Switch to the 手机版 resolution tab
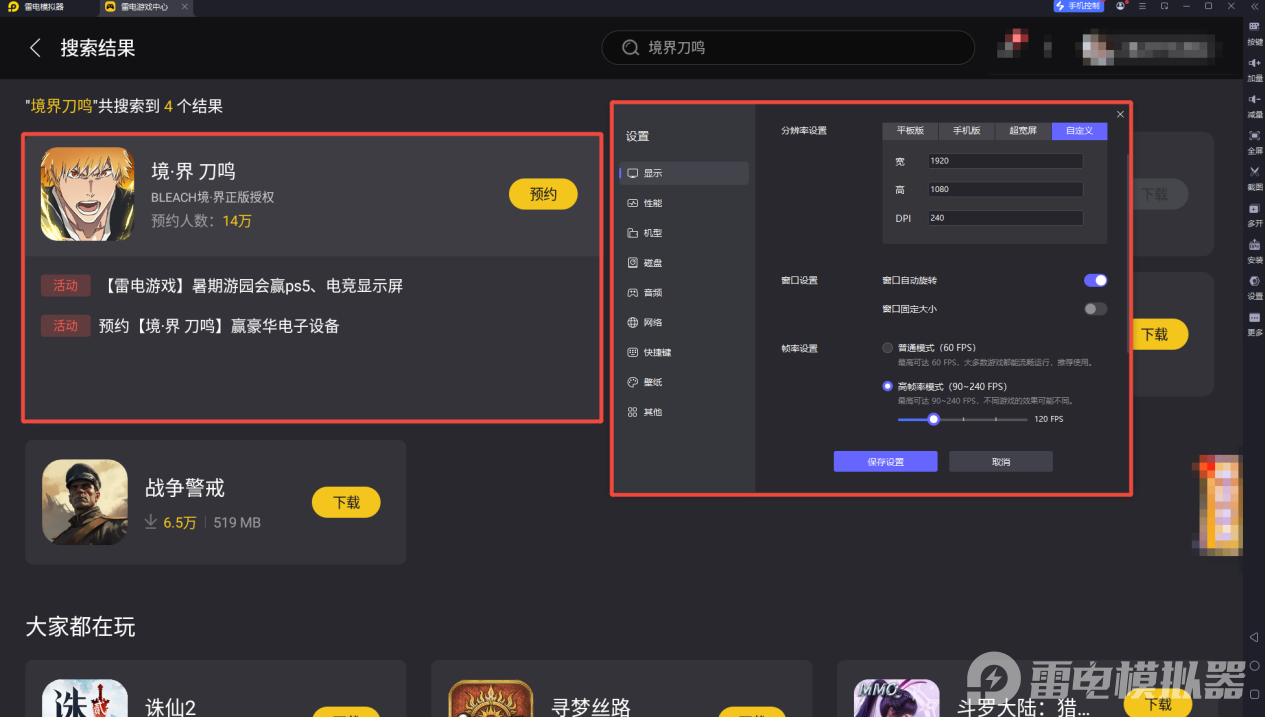1265x717 pixels. point(965,130)
